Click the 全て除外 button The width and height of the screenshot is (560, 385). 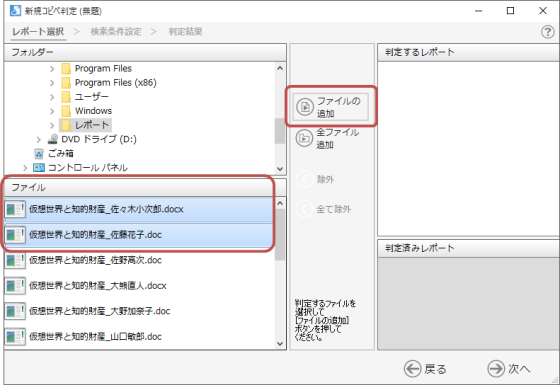[x=324, y=209]
